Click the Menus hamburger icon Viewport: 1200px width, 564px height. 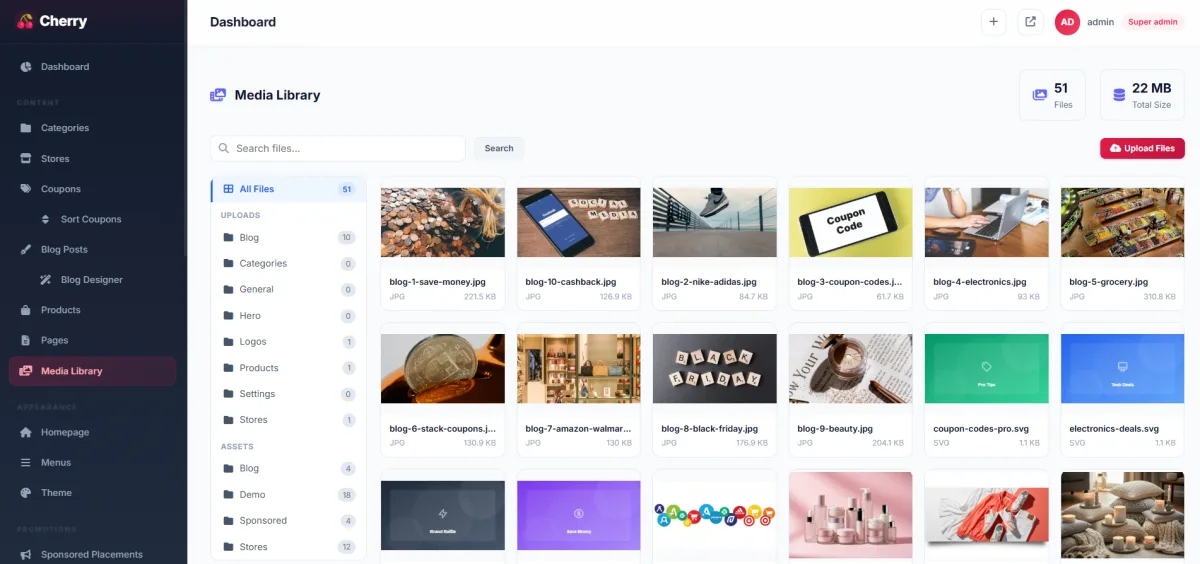pyautogui.click(x=26, y=462)
